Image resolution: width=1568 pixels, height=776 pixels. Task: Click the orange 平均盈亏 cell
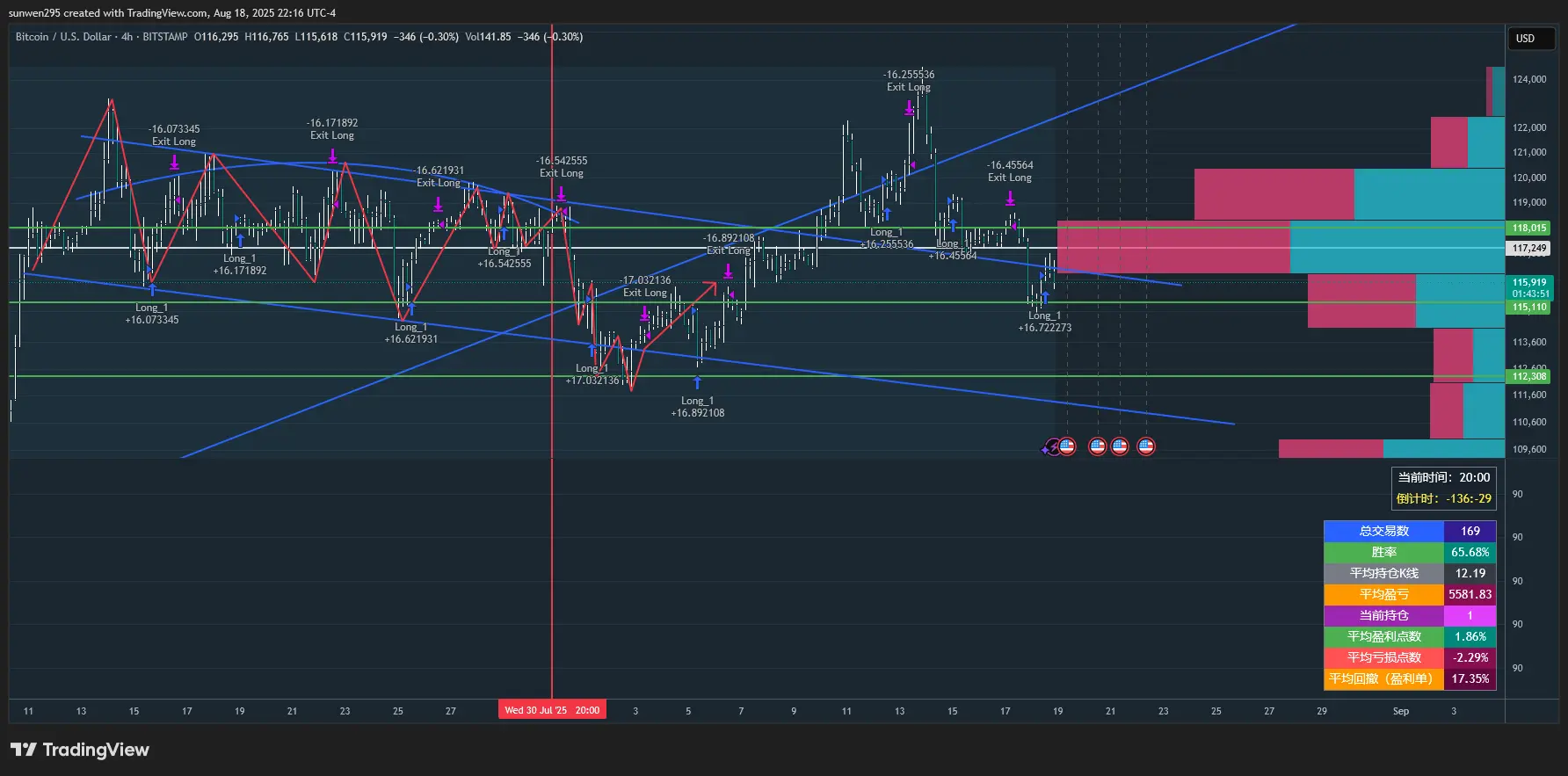(x=1384, y=594)
